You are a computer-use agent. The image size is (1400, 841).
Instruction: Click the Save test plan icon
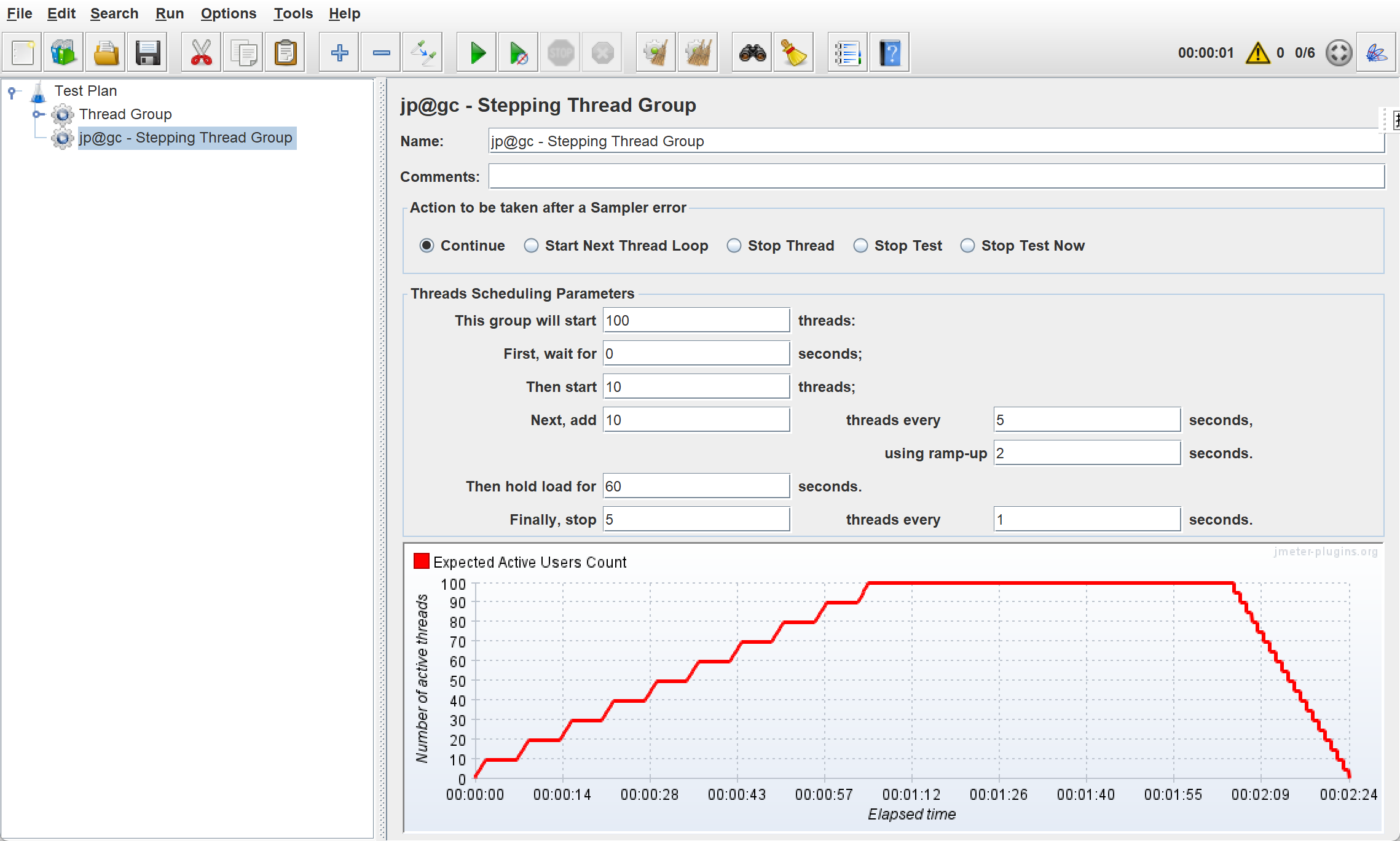point(147,53)
